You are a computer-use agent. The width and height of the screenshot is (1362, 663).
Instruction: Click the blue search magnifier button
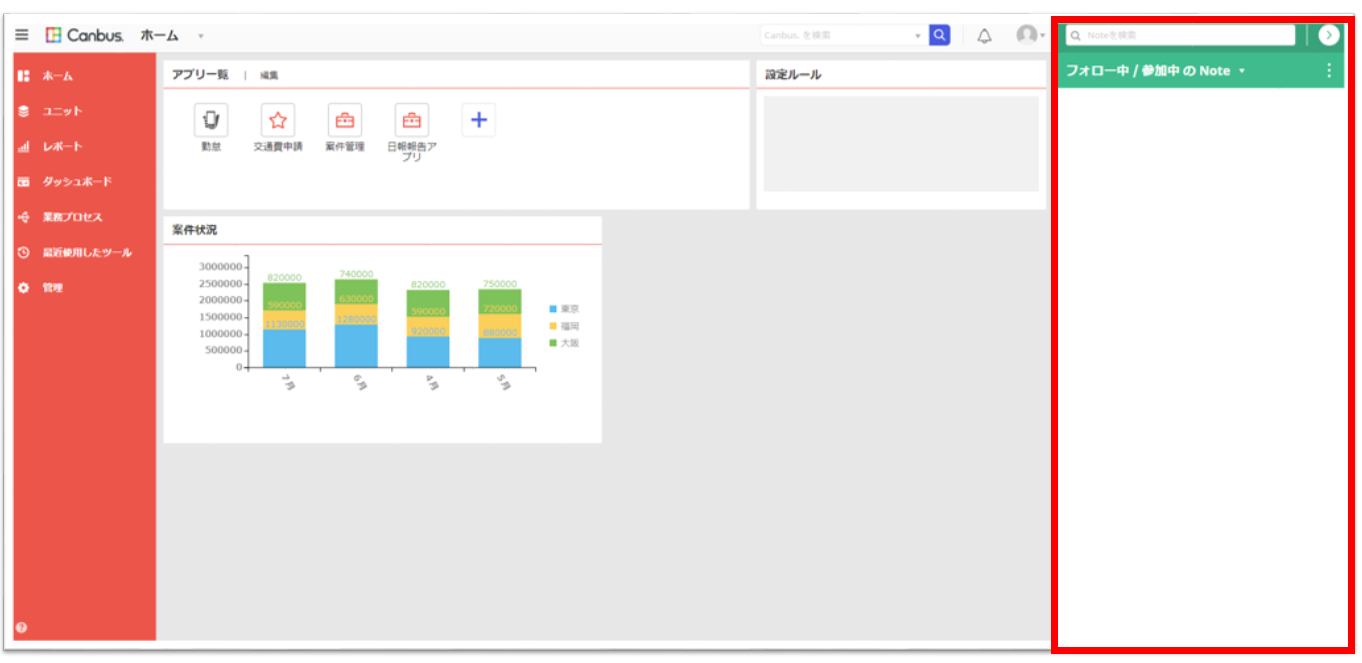tap(939, 35)
